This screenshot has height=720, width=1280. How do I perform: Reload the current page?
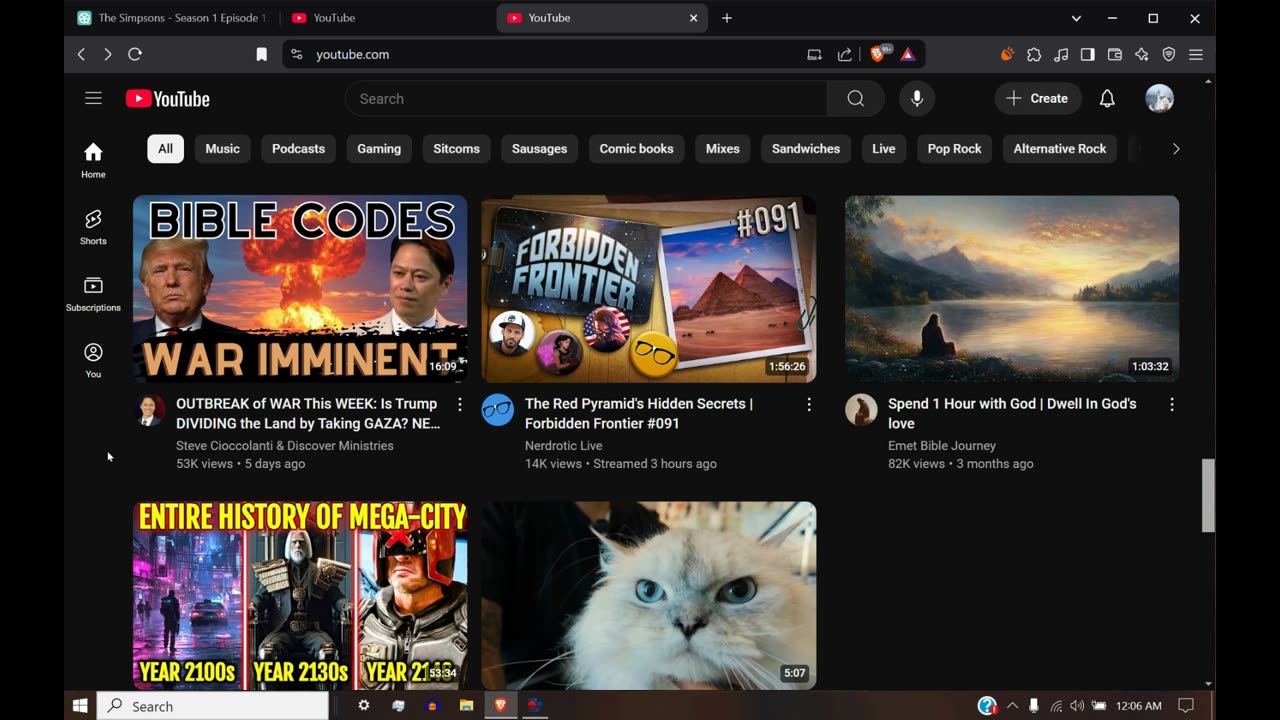coord(135,55)
